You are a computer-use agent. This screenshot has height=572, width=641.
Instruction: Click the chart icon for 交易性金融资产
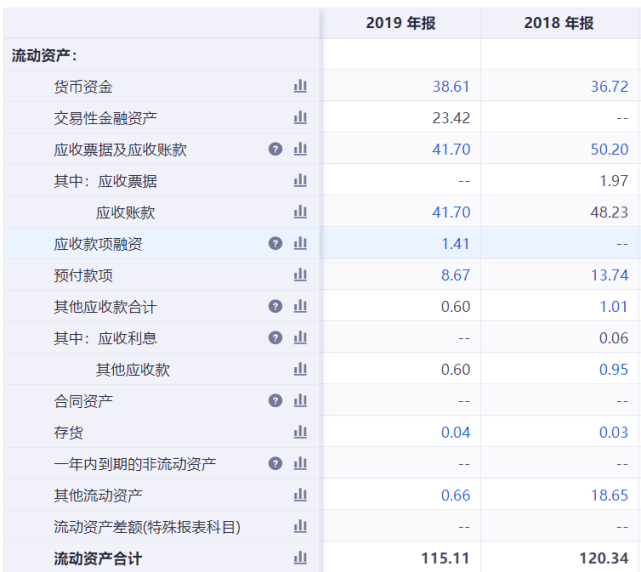click(x=300, y=118)
